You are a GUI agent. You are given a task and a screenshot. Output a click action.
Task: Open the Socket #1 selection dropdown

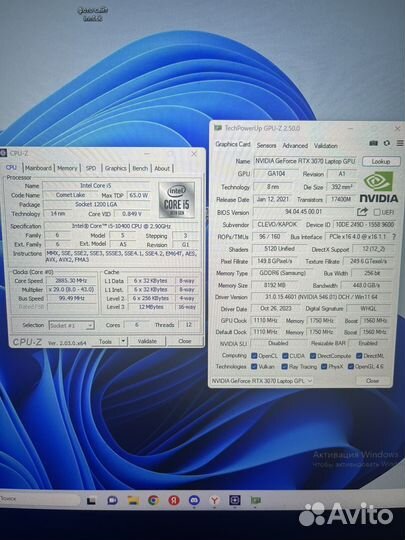pos(71,325)
